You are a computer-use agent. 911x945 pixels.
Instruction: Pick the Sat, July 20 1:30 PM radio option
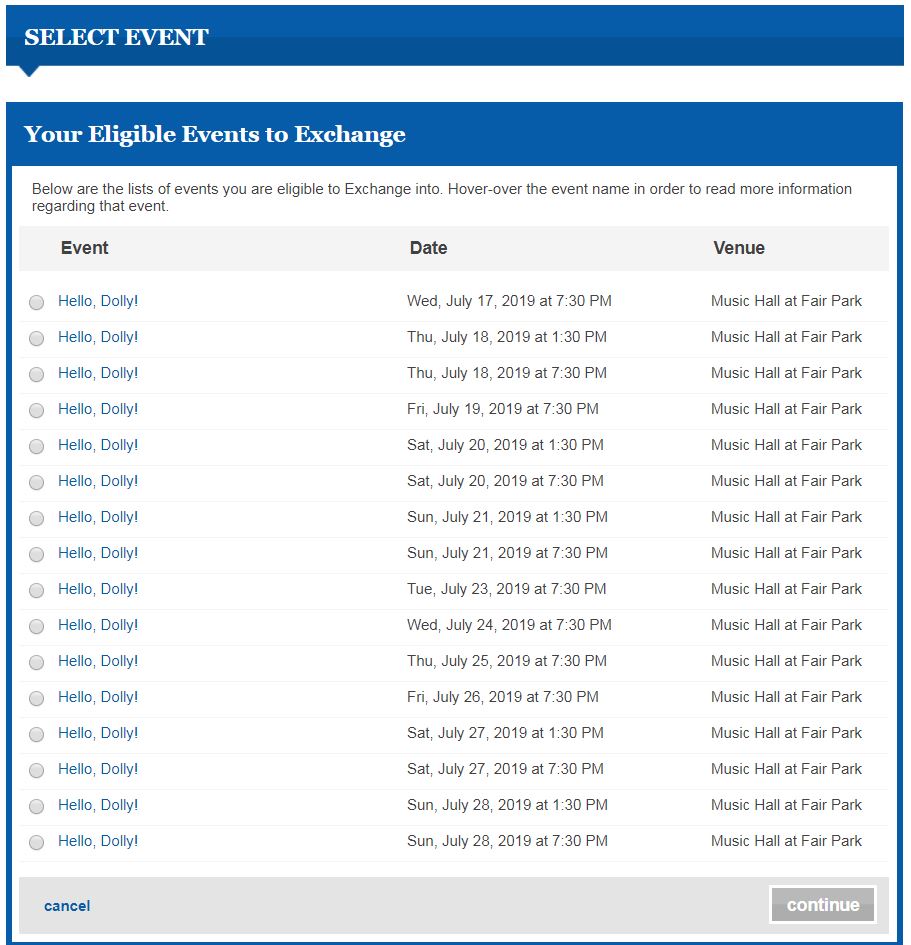coord(37,446)
